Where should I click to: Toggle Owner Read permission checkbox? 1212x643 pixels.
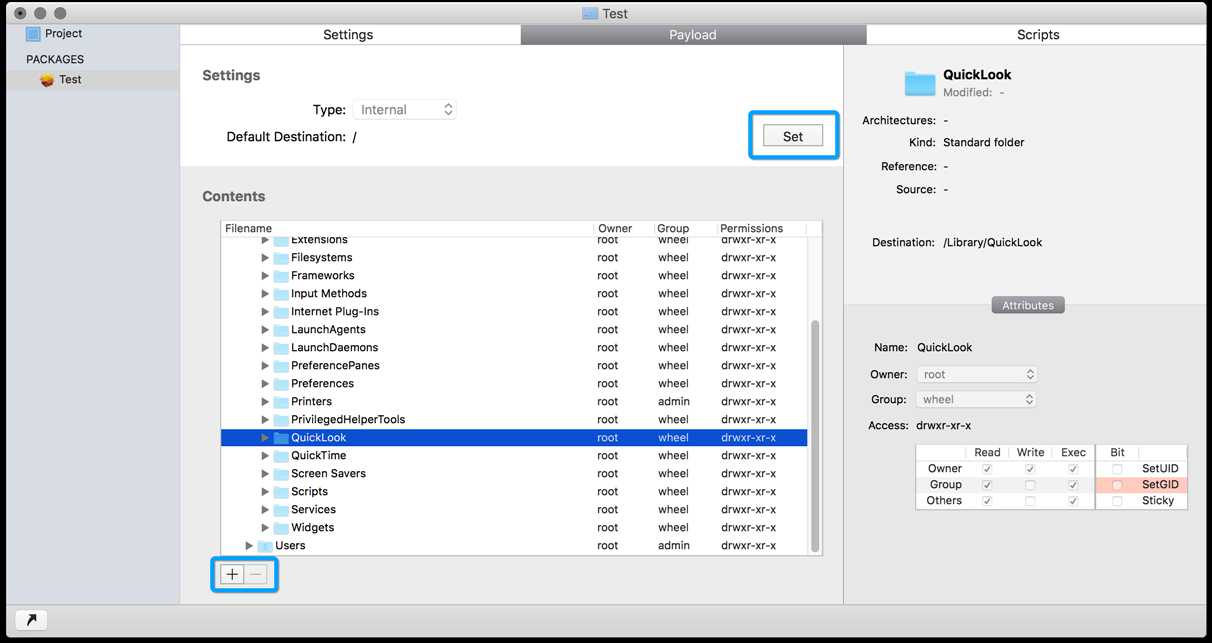987,469
